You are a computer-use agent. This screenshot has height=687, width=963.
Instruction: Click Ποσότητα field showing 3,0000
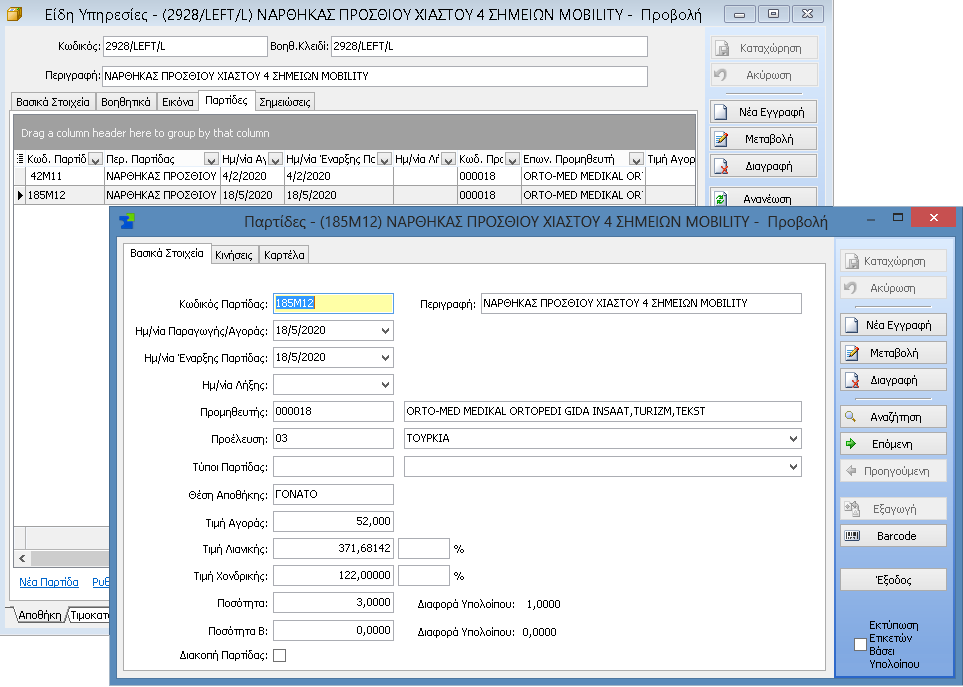pyautogui.click(x=333, y=602)
